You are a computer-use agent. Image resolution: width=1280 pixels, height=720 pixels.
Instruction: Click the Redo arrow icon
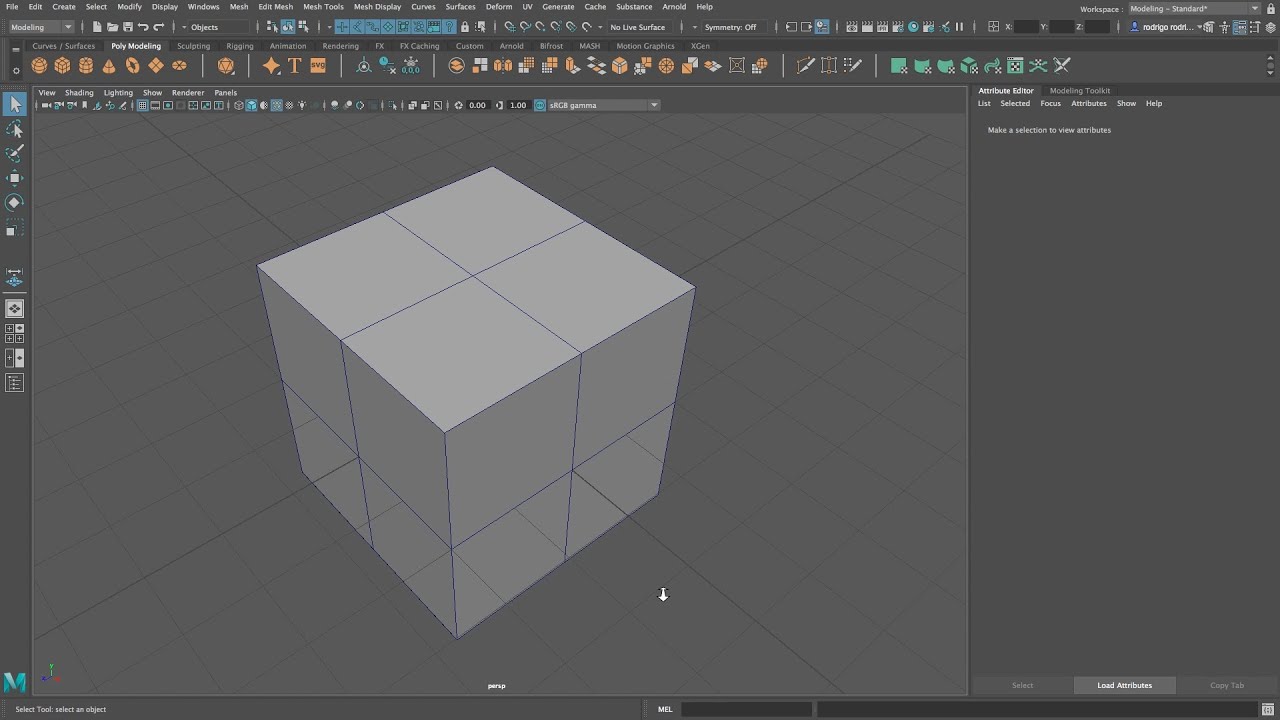tap(158, 27)
